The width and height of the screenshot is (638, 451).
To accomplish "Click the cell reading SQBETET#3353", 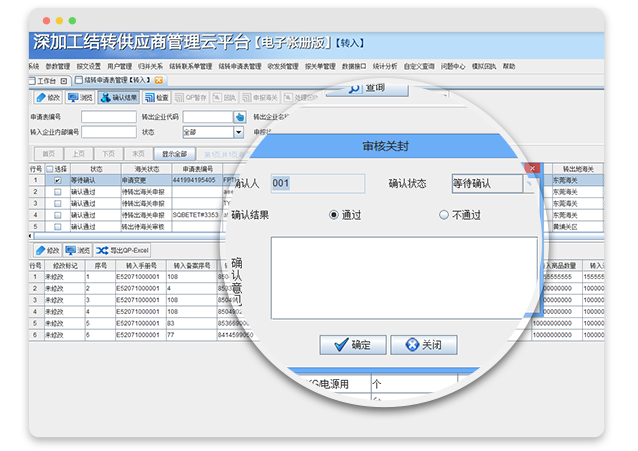I will (x=195, y=215).
